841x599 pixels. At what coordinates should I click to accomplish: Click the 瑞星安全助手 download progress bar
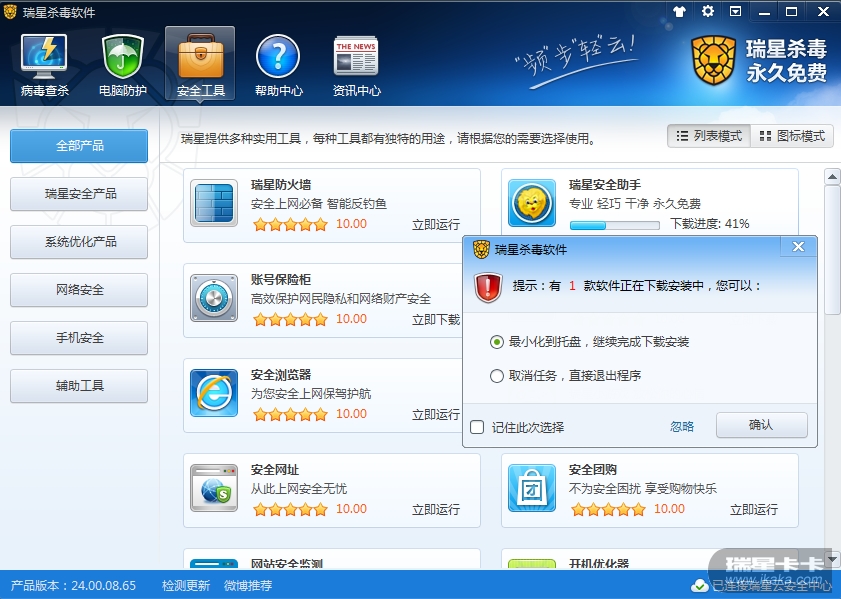coord(615,225)
